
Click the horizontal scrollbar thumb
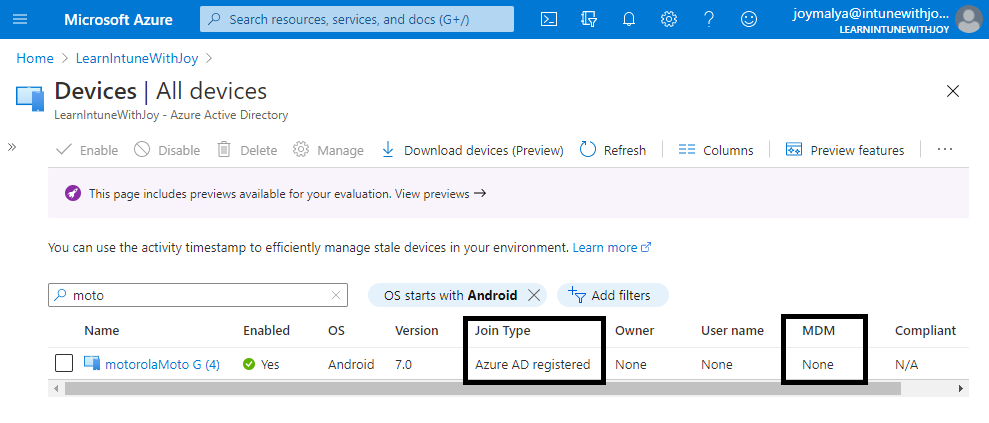(483, 388)
